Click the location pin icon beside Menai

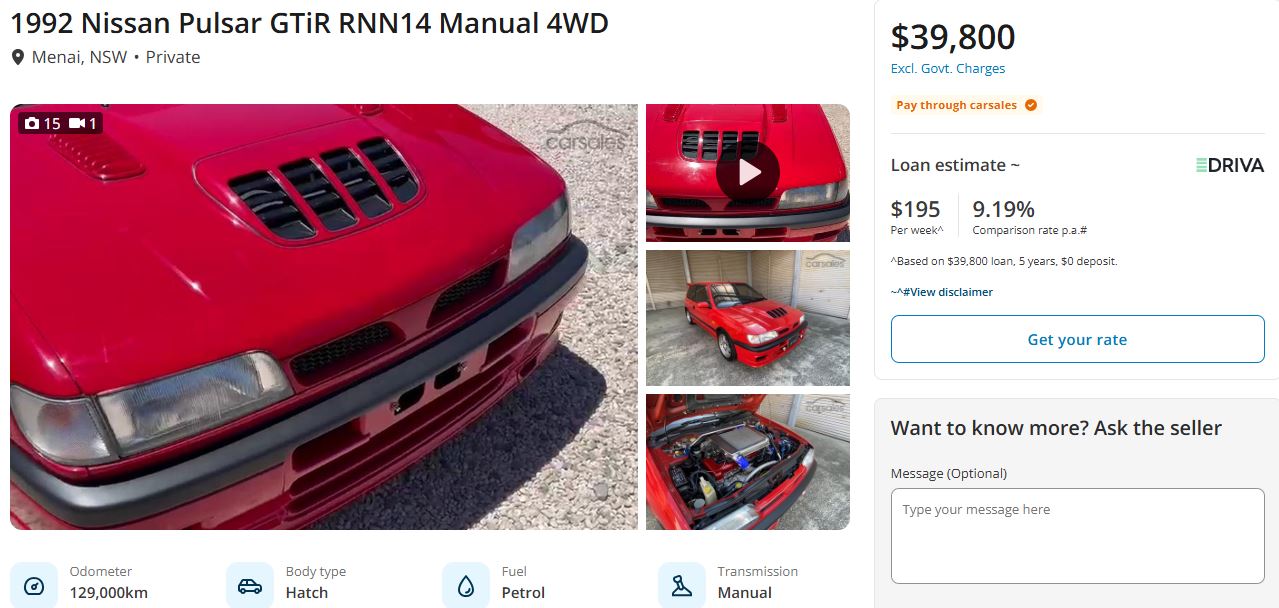pyautogui.click(x=17, y=58)
